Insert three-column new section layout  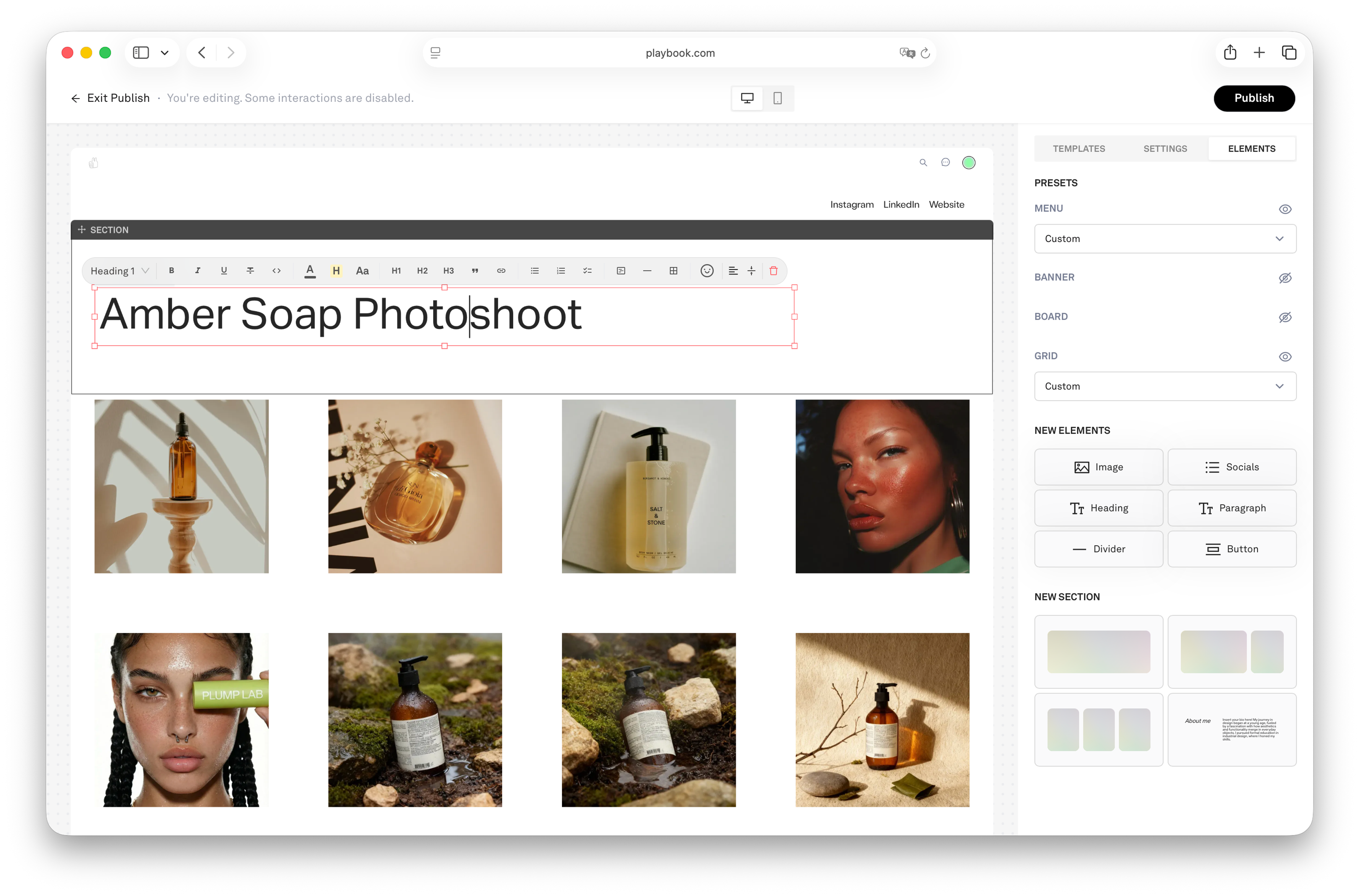click(1098, 730)
